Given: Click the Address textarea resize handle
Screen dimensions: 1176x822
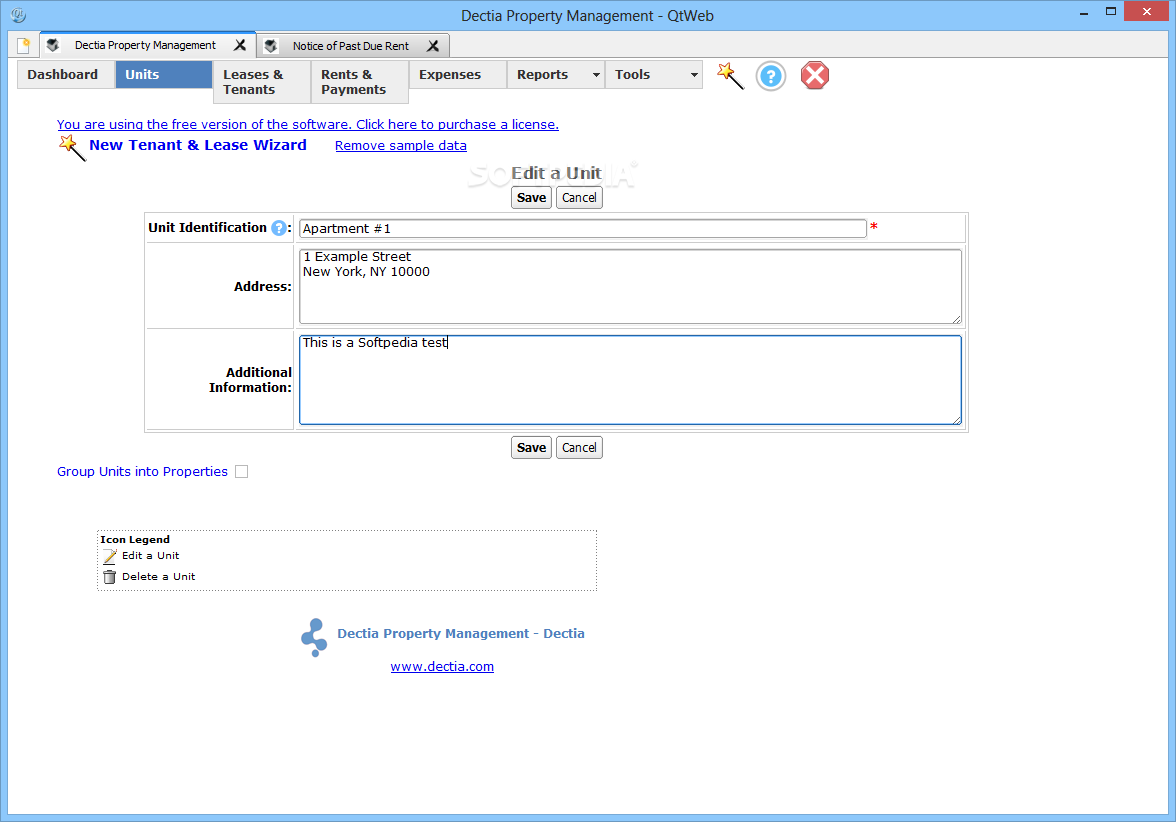Looking at the screenshot, I should [x=956, y=319].
